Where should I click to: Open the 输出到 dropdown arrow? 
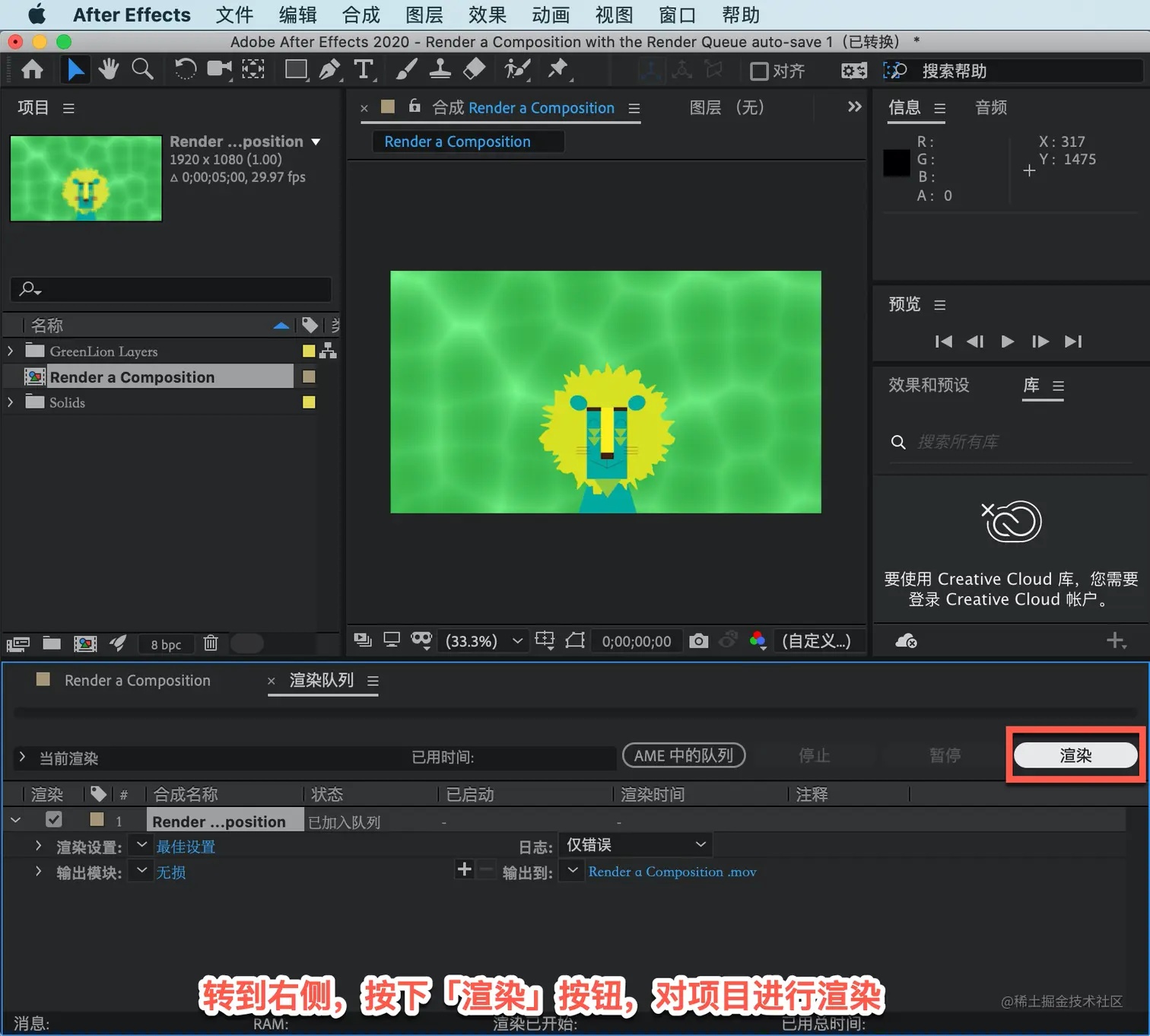point(572,870)
